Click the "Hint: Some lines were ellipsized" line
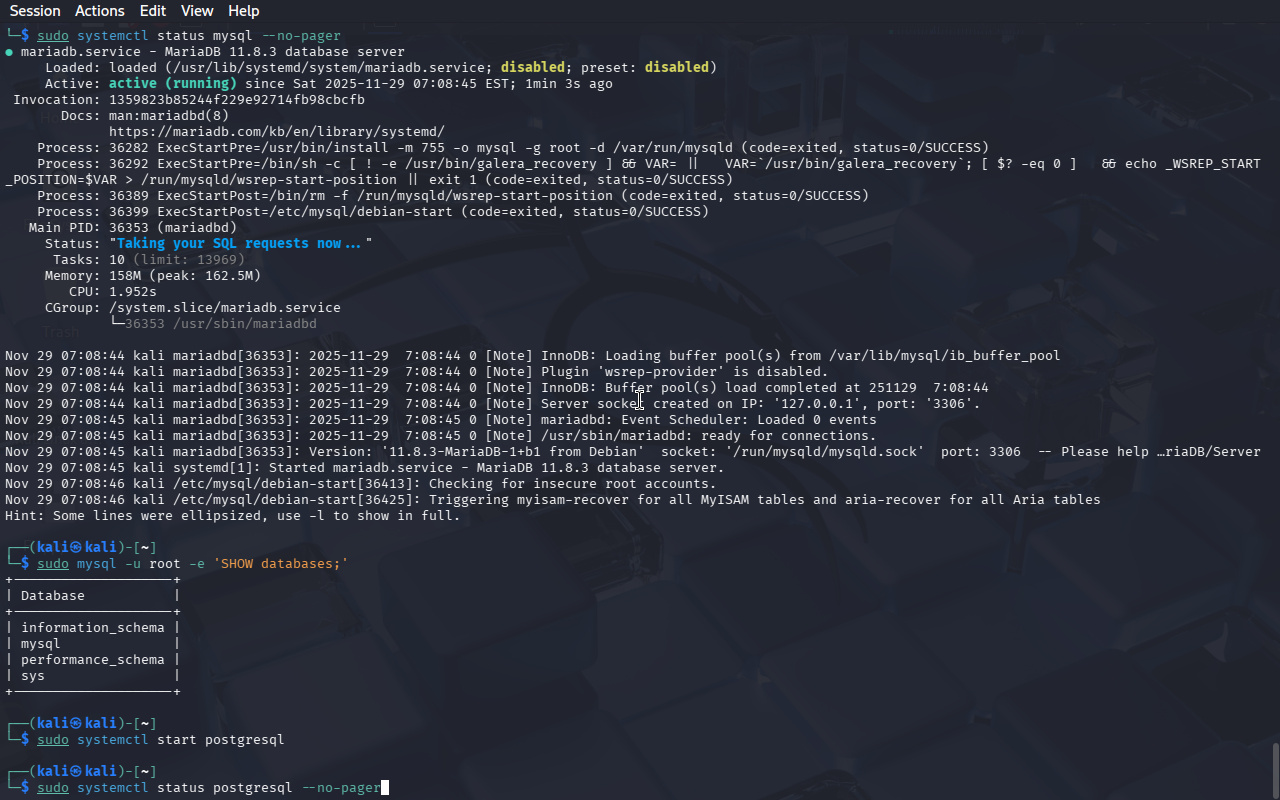The width and height of the screenshot is (1280, 800). tap(232, 516)
